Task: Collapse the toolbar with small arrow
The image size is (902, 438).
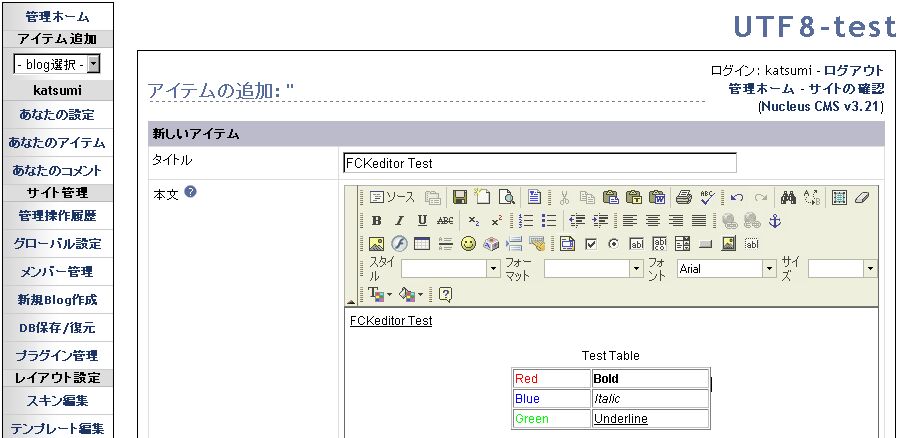Action: [350, 301]
